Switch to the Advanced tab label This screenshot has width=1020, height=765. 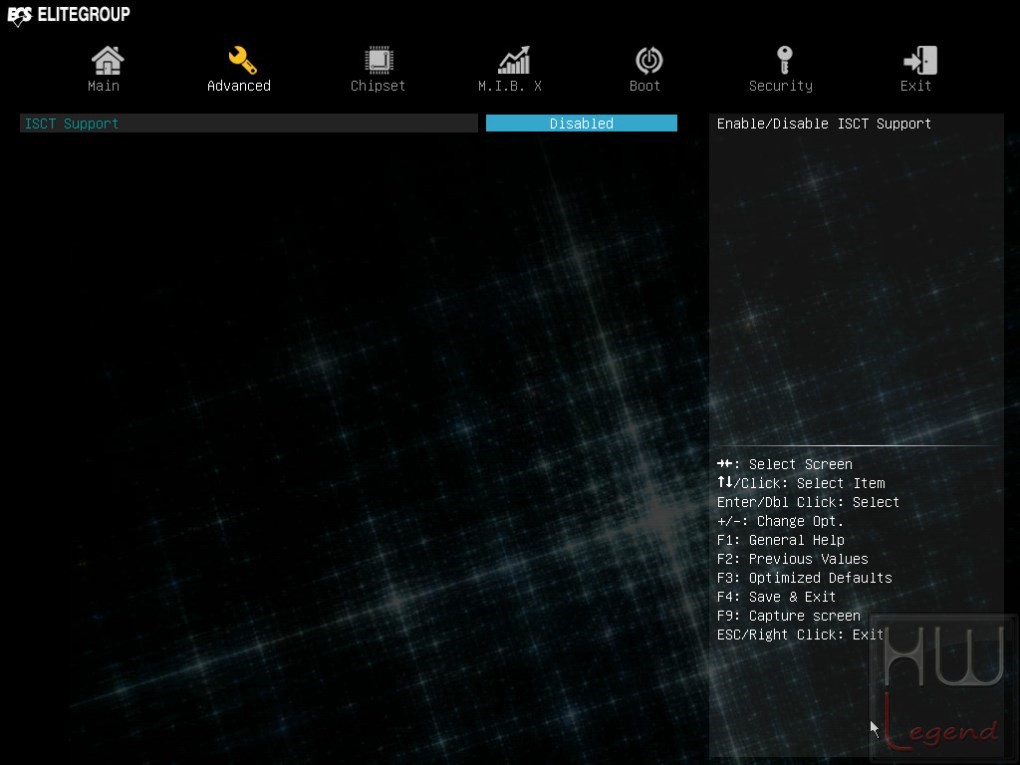pyautogui.click(x=239, y=86)
